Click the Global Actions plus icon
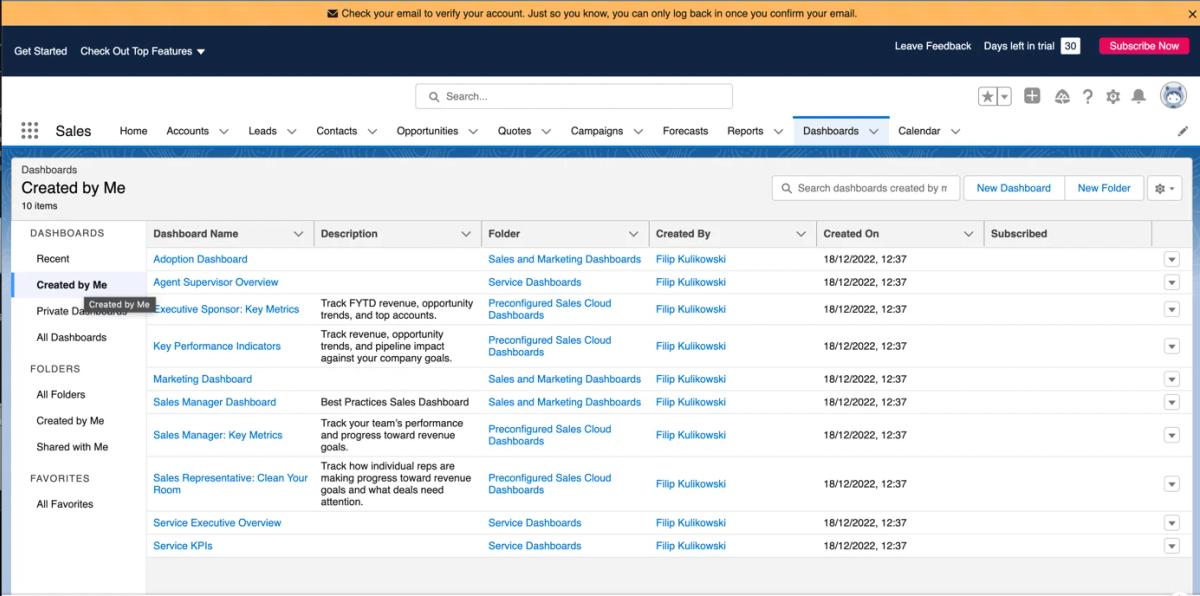Image resolution: width=1200 pixels, height=596 pixels. click(1032, 96)
